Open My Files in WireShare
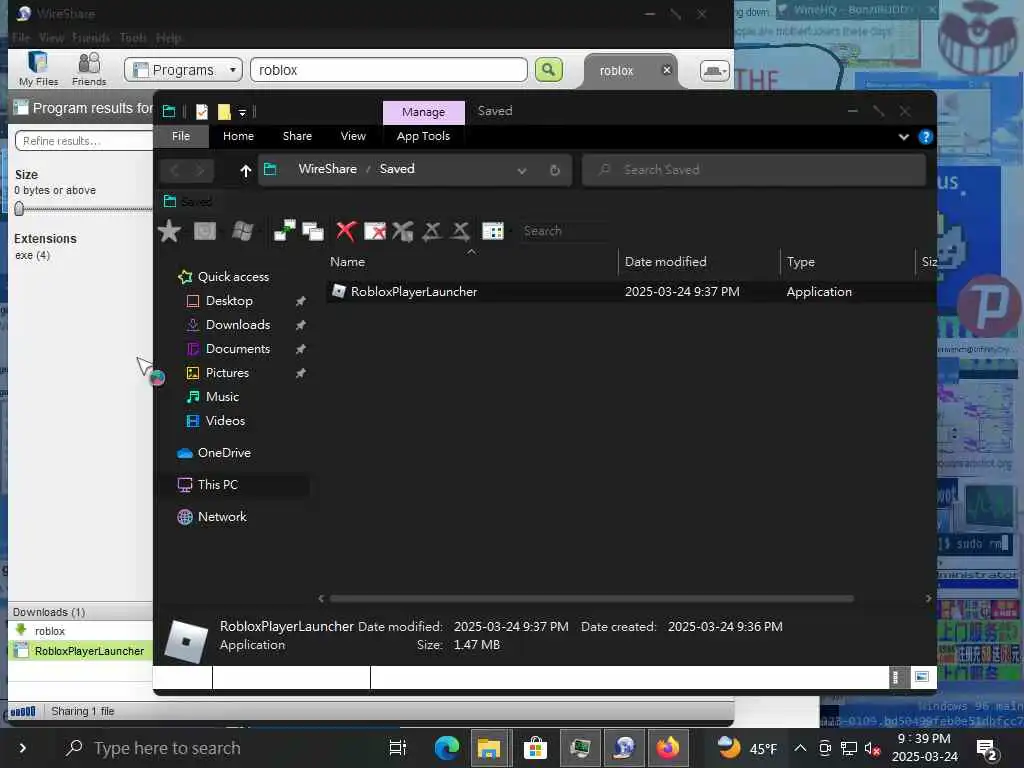Viewport: 1024px width, 768px height. [38, 69]
